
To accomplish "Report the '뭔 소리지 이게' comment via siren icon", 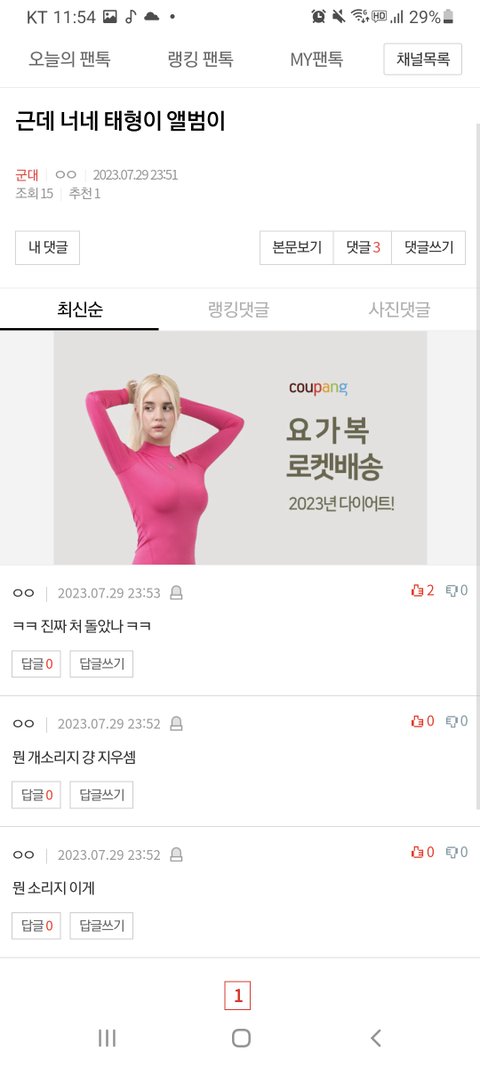I will click(x=176, y=854).
